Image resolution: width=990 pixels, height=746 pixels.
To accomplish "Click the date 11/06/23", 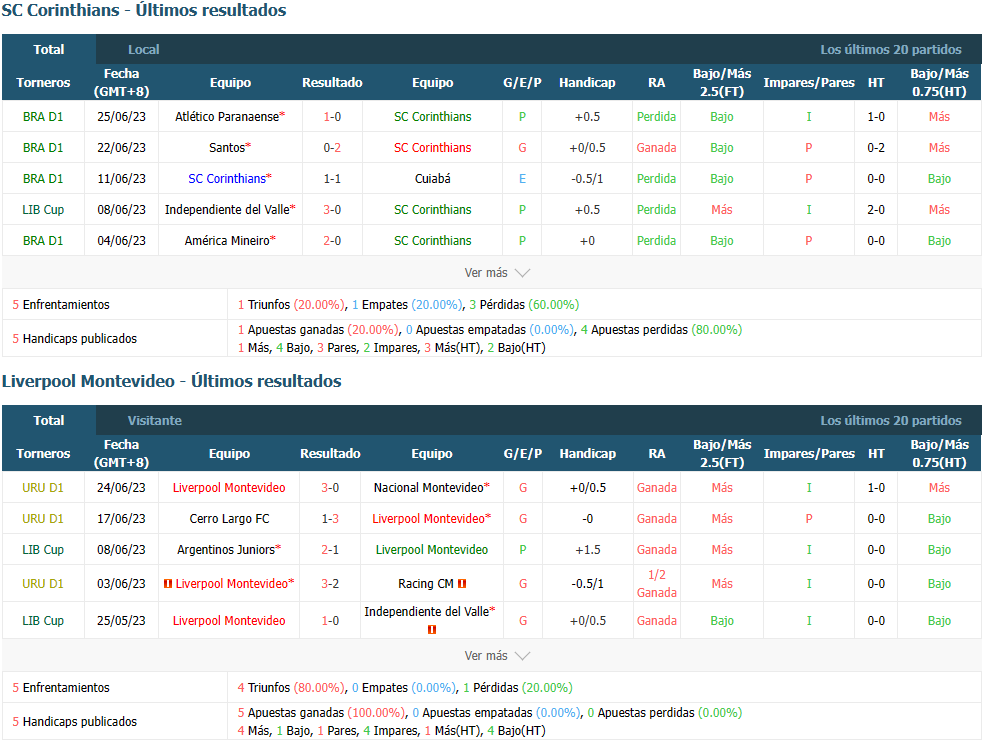I will (x=121, y=179).
